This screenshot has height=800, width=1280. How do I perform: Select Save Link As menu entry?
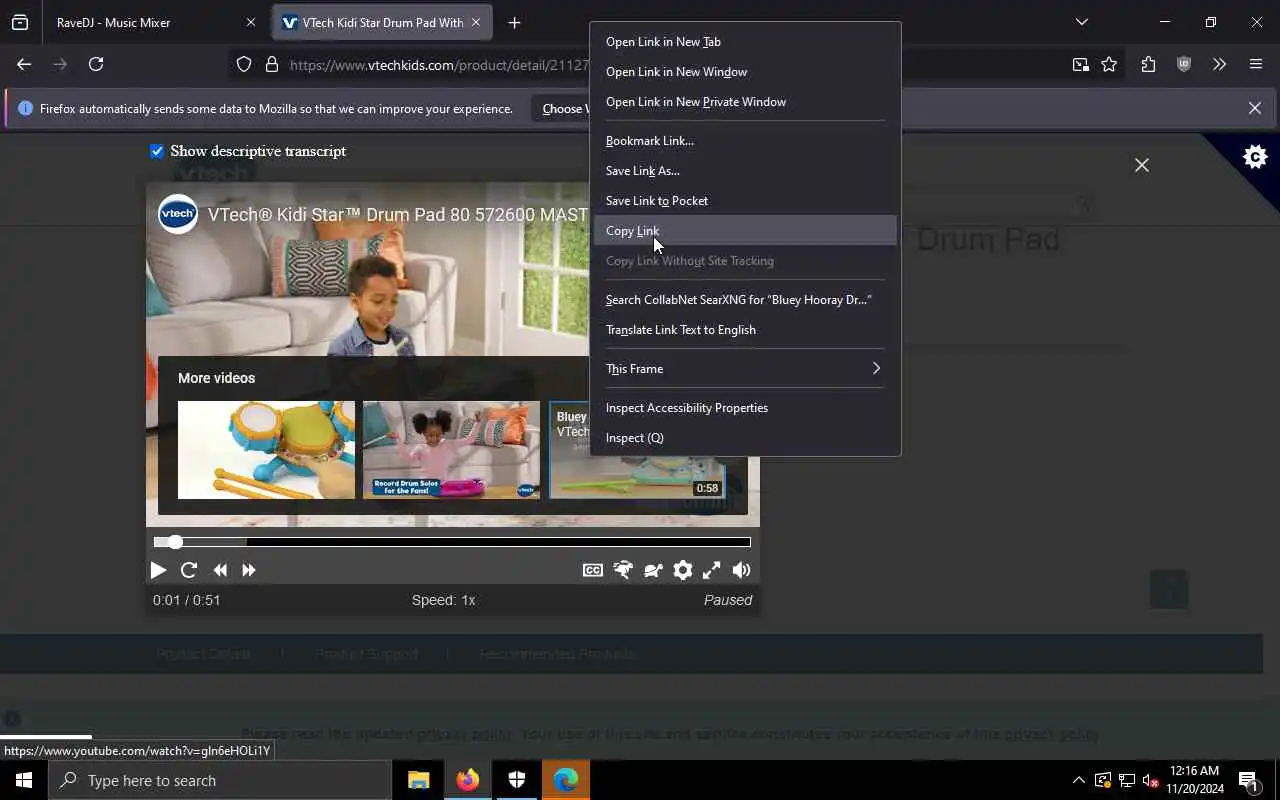pos(745,171)
